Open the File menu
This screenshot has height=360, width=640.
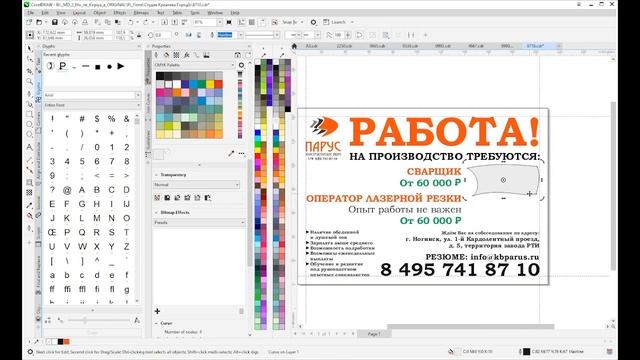tap(31, 13)
